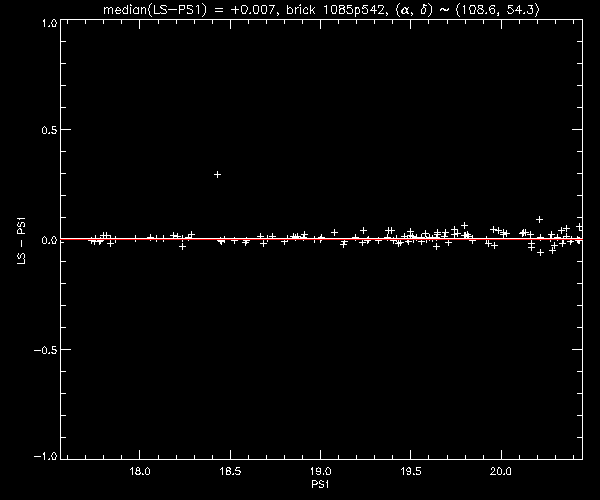Image resolution: width=600 pixels, height=500 pixels.
Task: Click the y-axis label LS − PS1
Action: (x=21, y=240)
